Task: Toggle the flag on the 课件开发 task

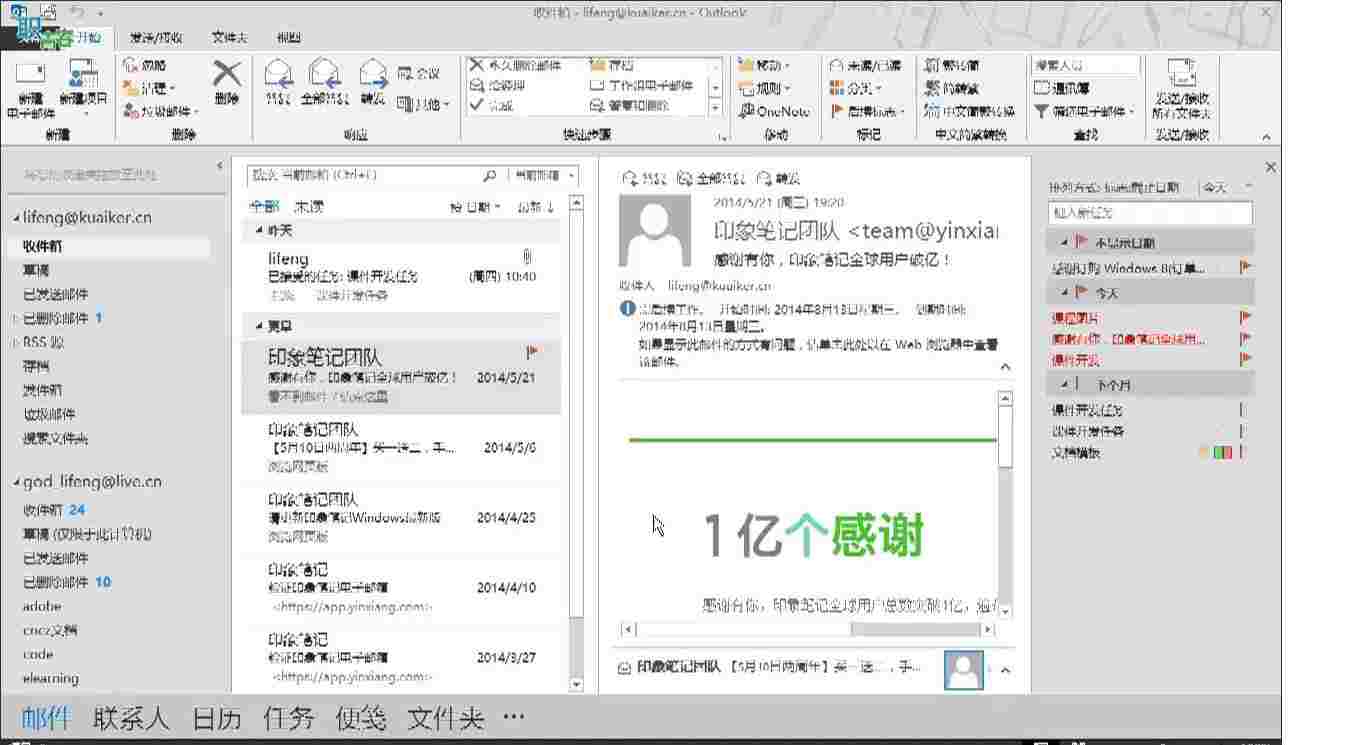Action: coord(1244,360)
